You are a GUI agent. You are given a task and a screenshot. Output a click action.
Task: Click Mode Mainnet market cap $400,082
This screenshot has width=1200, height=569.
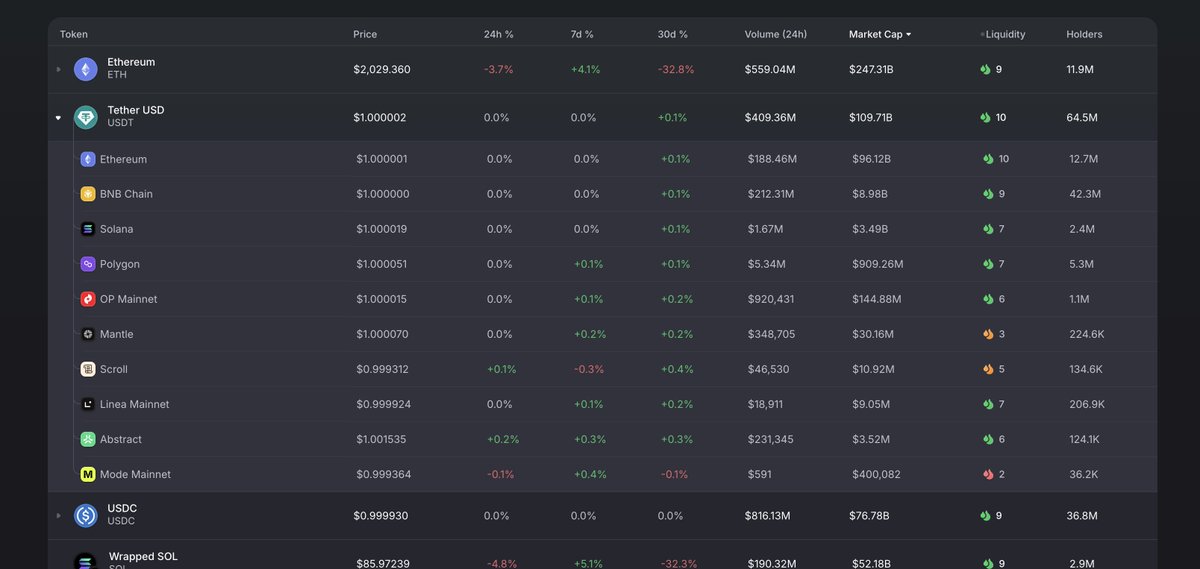pyautogui.click(x=876, y=474)
